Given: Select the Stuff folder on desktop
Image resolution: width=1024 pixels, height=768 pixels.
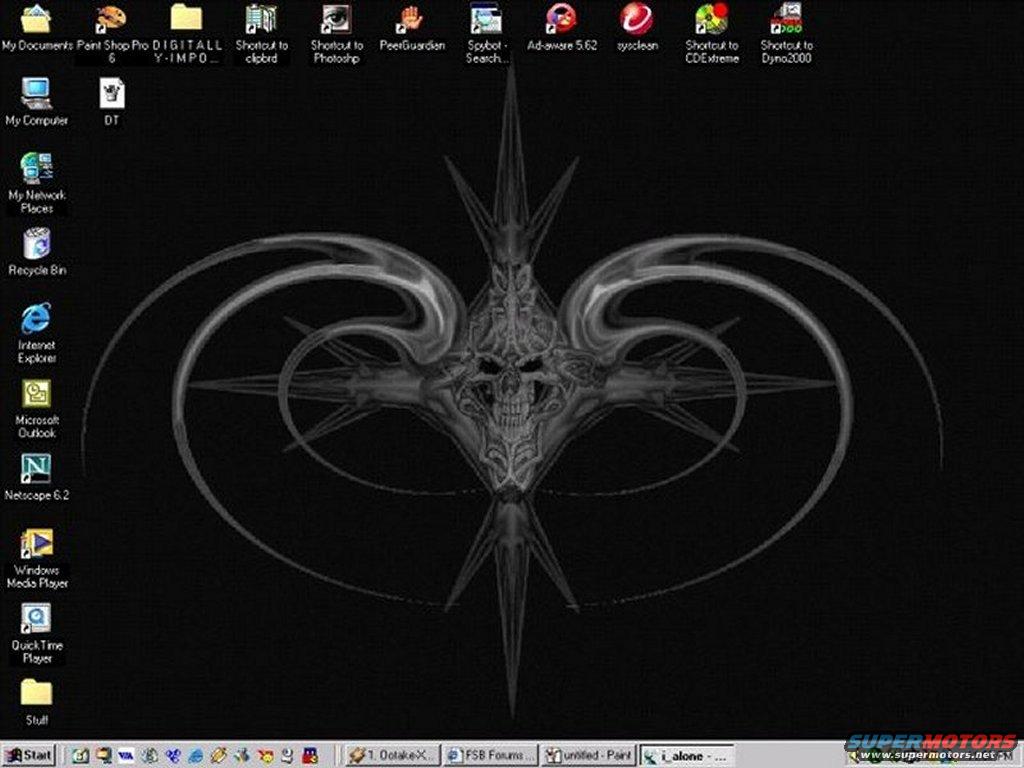Looking at the screenshot, I should (36, 694).
